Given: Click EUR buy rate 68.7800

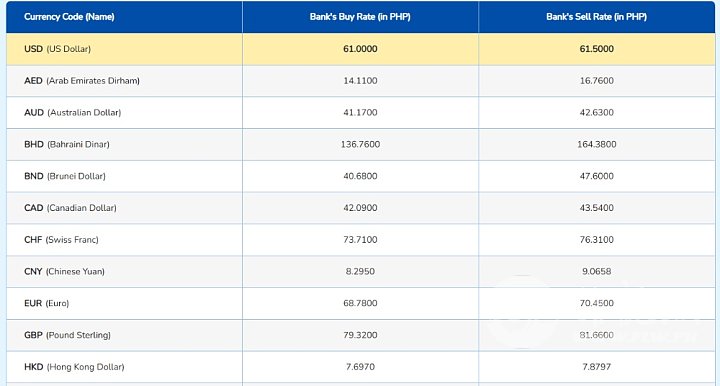Looking at the screenshot, I should (x=360, y=303).
